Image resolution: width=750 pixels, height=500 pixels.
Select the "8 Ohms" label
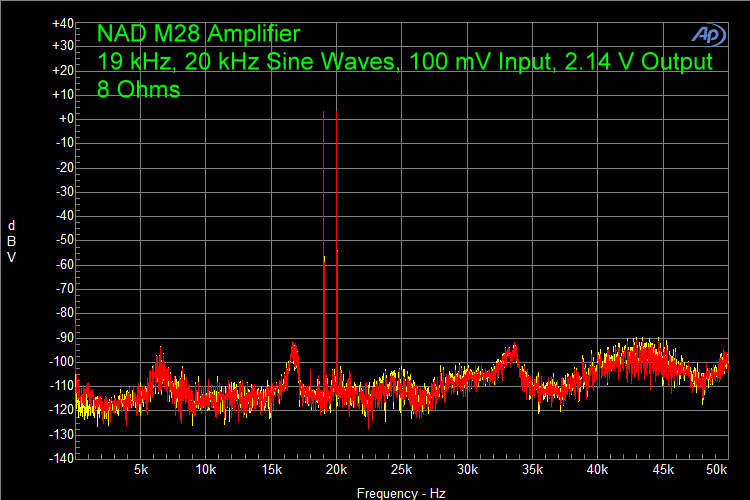click(x=138, y=89)
